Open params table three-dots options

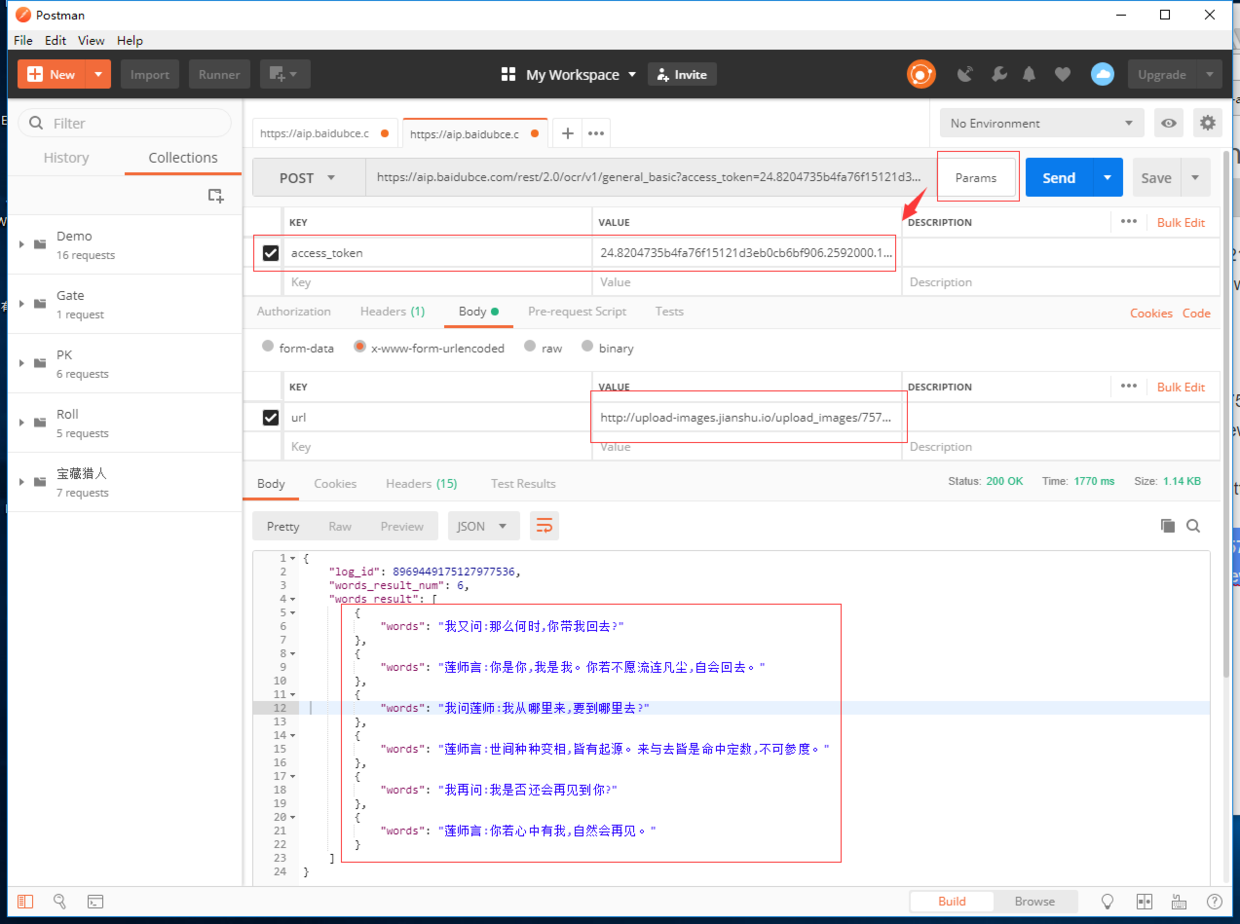[1129, 221]
